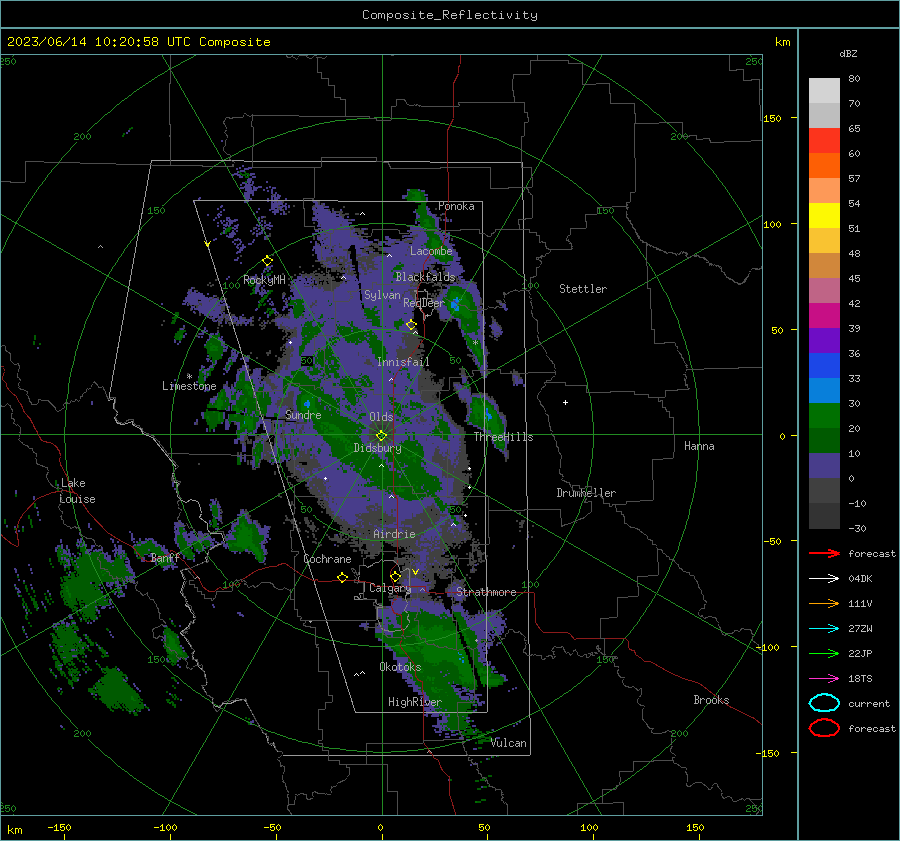Click the Vulcan label

[x=509, y=743]
